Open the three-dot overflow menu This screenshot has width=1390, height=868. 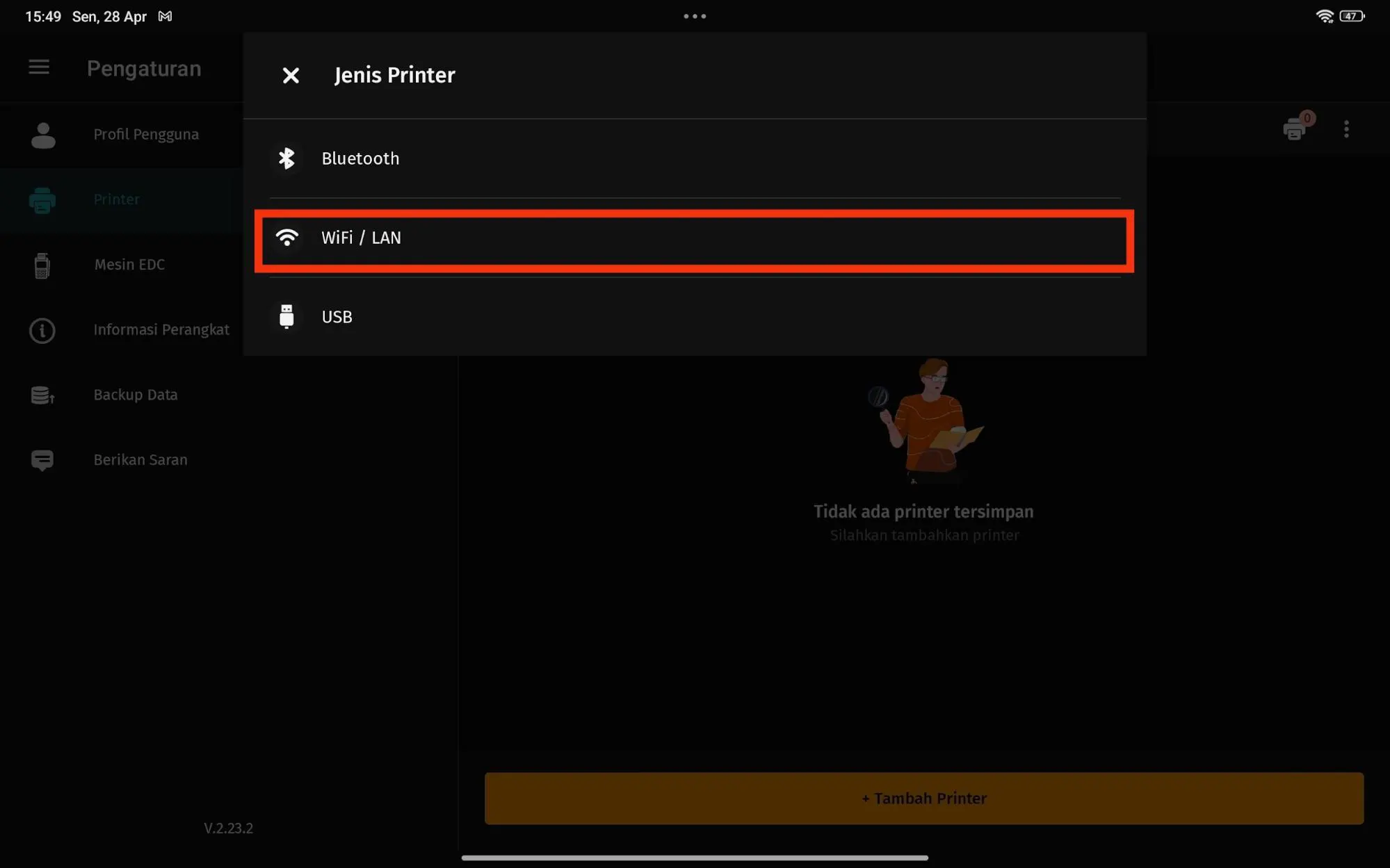[1346, 129]
